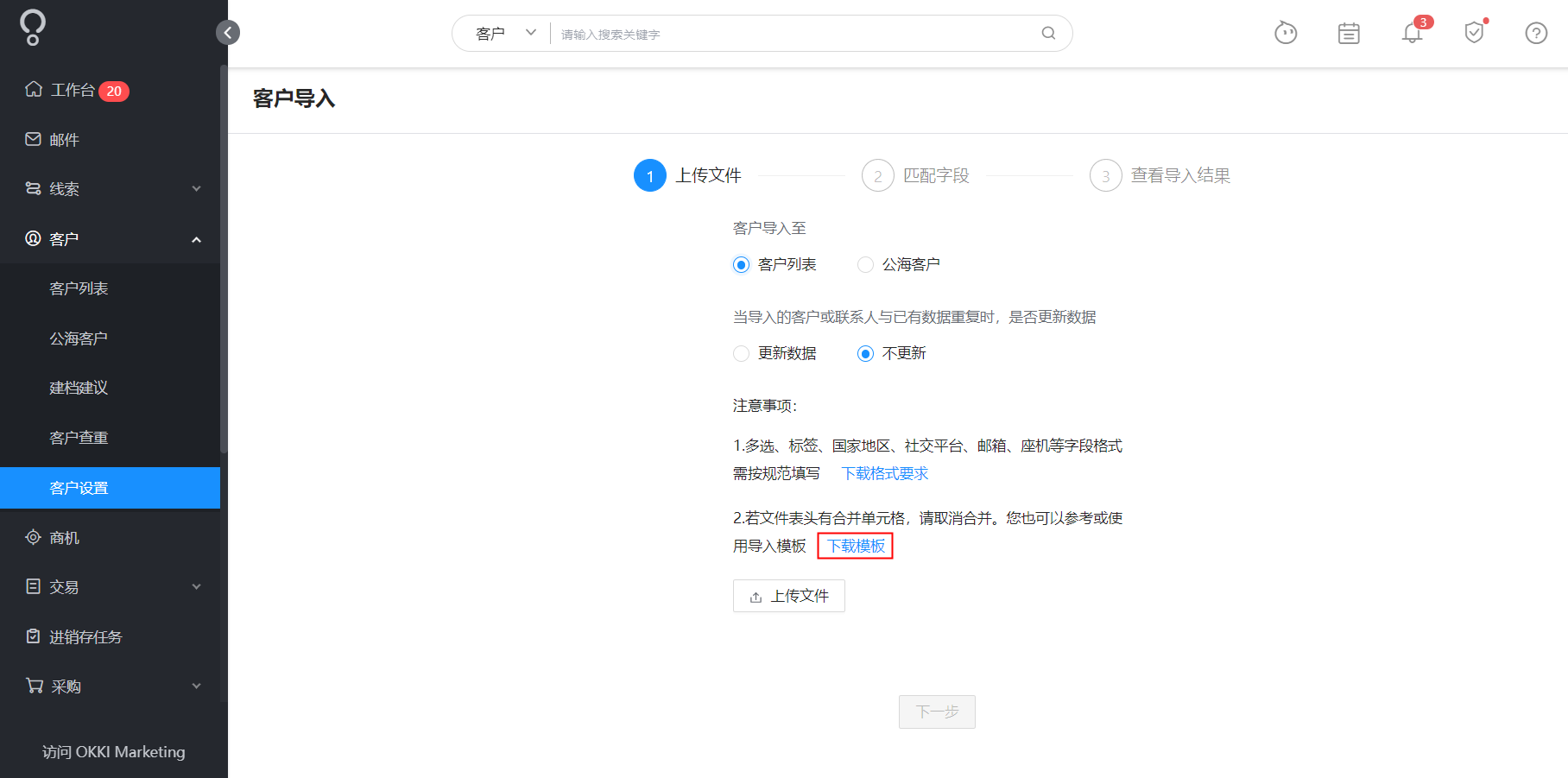Expand the 交易 sidebar section
1568x778 pixels.
196,587
